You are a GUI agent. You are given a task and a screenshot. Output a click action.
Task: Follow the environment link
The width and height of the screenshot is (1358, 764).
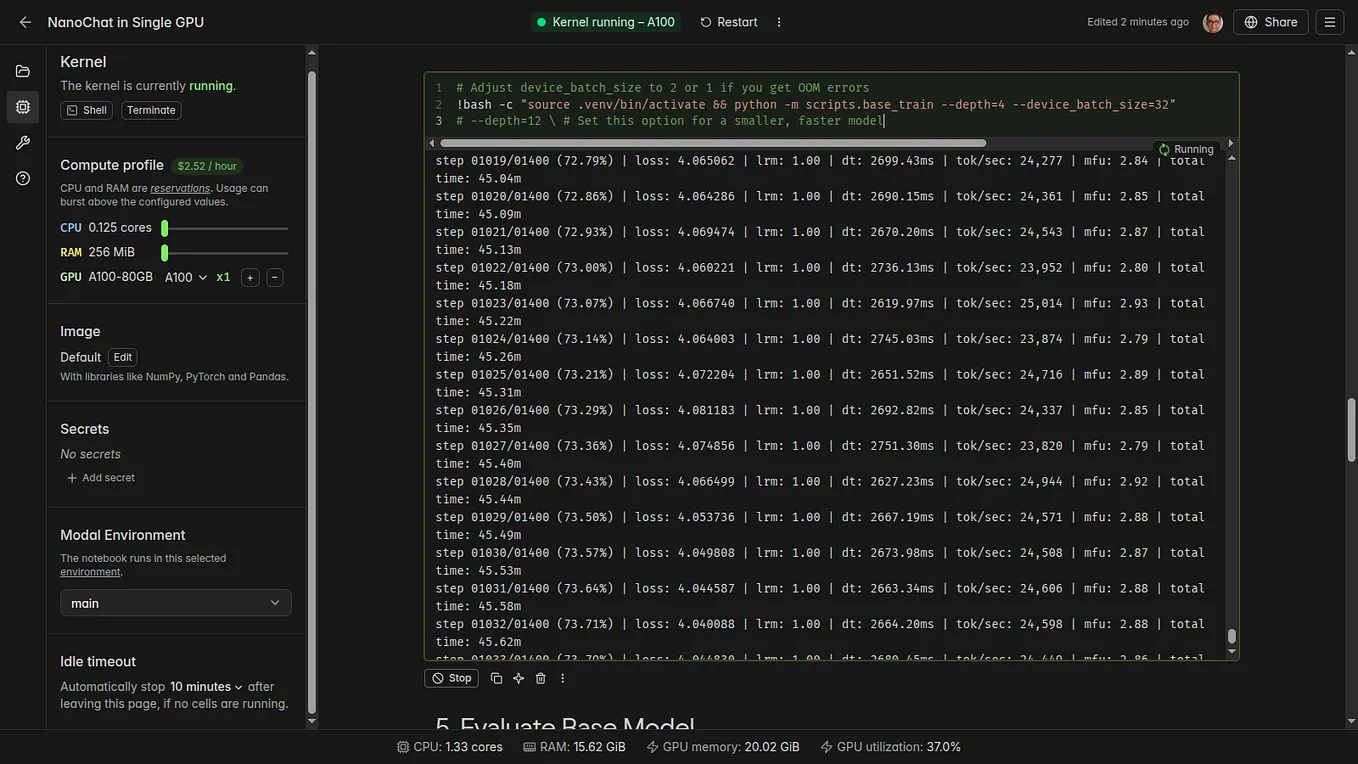(x=90, y=572)
